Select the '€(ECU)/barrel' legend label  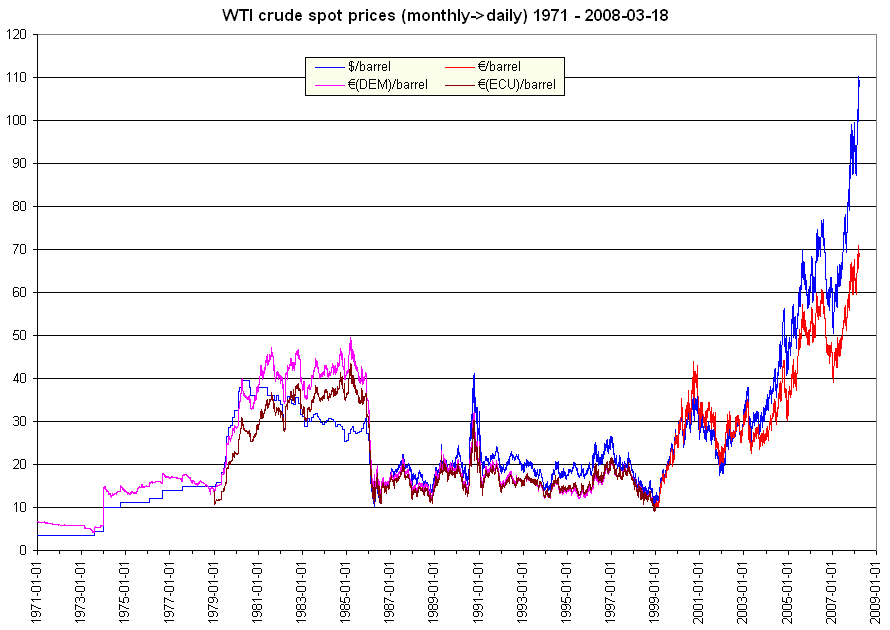517,85
